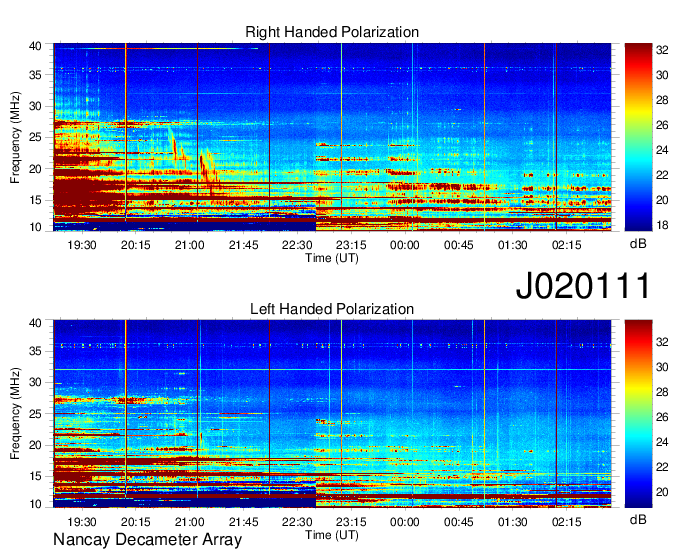The image size is (680, 552).
Task: Click the 21:45 time tick on Right Handed plot
Action: [x=243, y=245]
